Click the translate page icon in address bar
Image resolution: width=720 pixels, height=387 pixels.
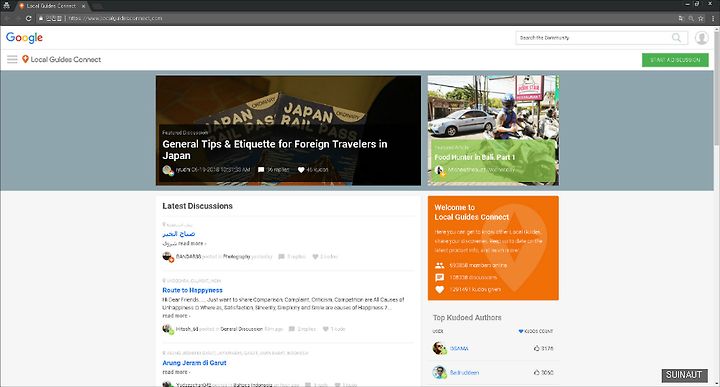pyautogui.click(x=681, y=18)
